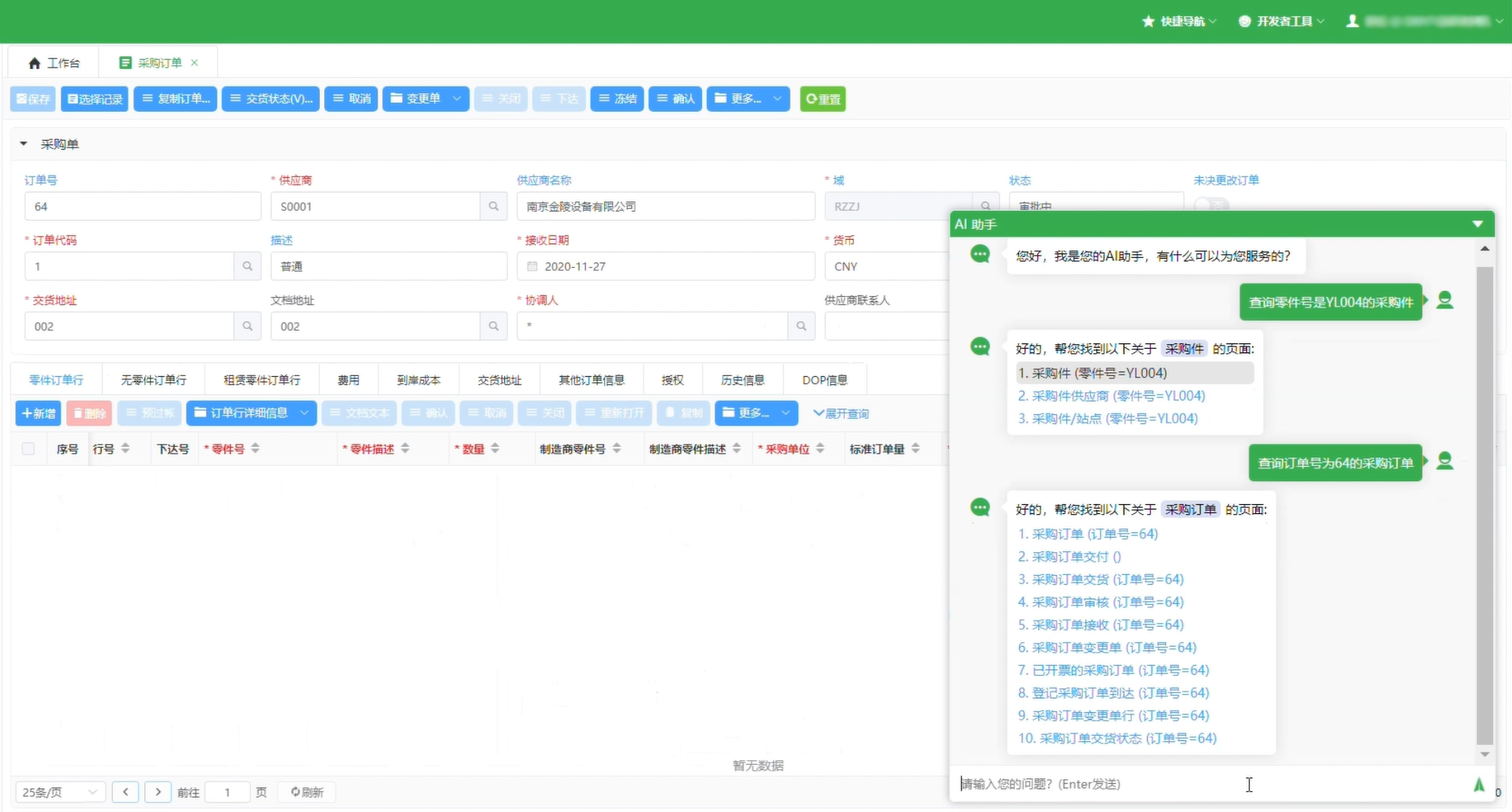Open link 采购订单 (订单号=64)

point(1088,534)
